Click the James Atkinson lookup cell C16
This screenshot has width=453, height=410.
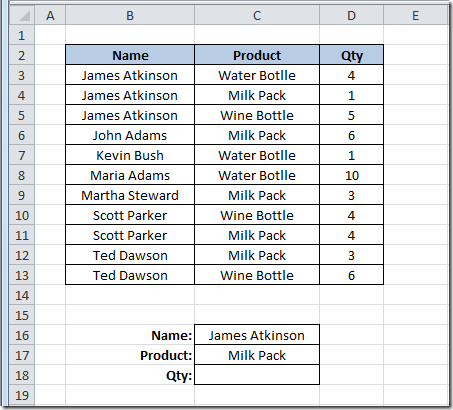pyautogui.click(x=257, y=335)
